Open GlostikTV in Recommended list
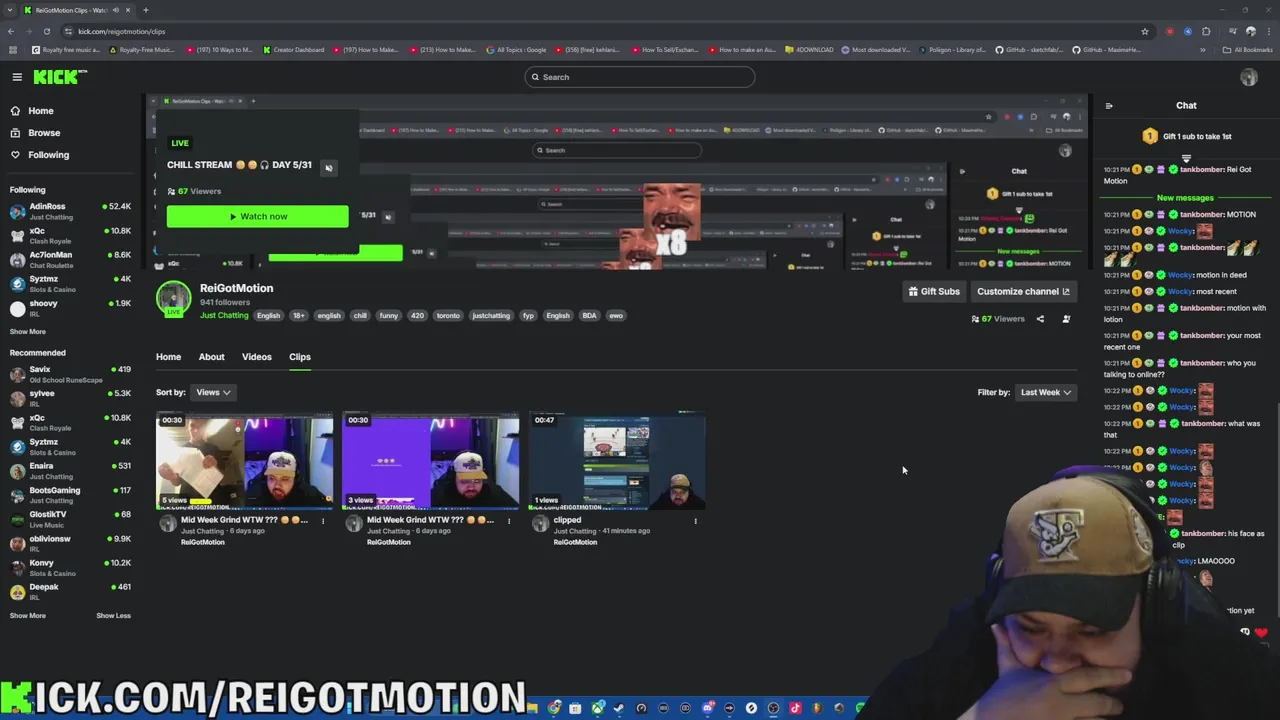The image size is (1280, 720). 70,519
